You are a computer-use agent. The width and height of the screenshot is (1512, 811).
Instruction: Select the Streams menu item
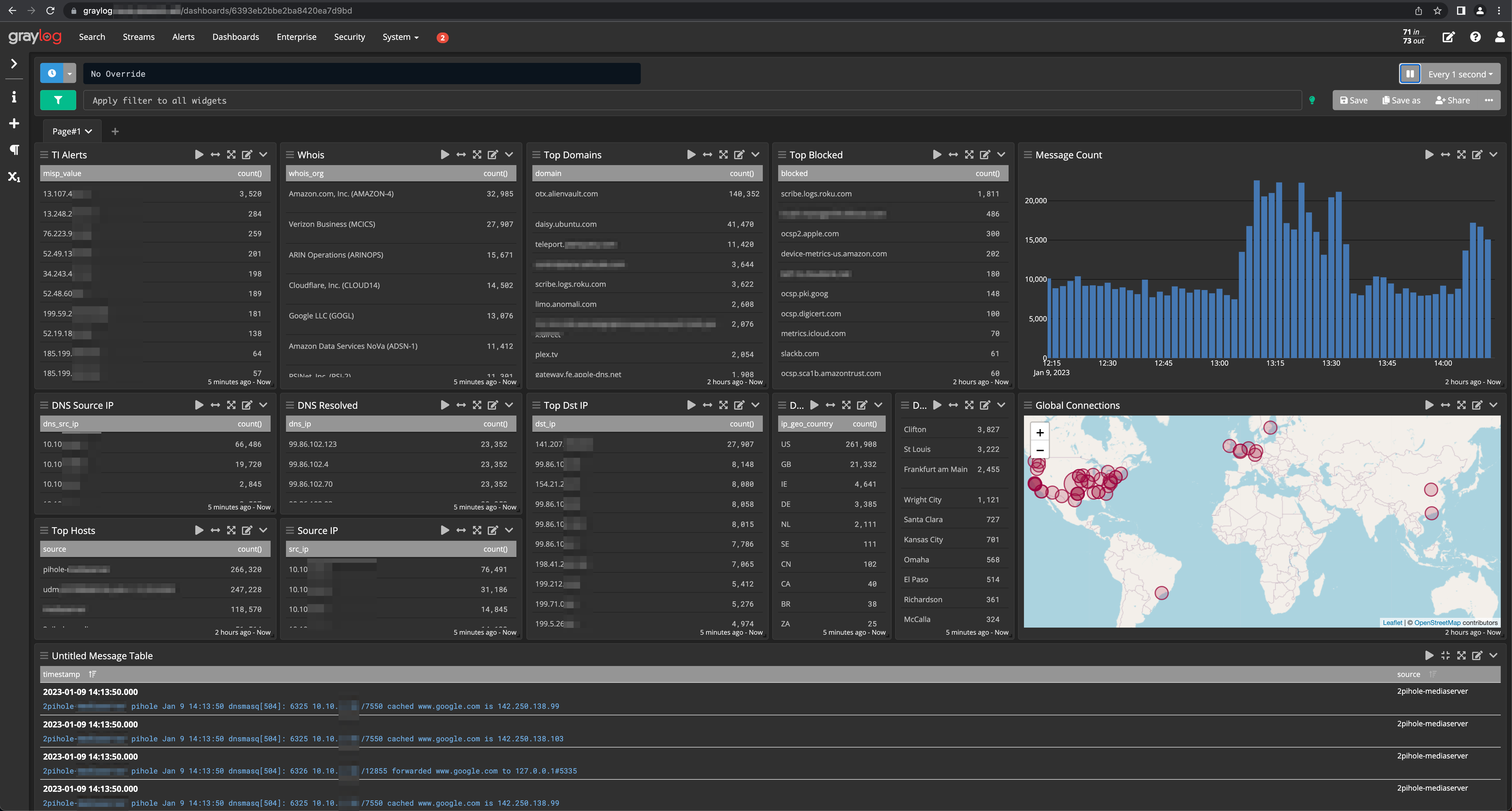click(139, 36)
